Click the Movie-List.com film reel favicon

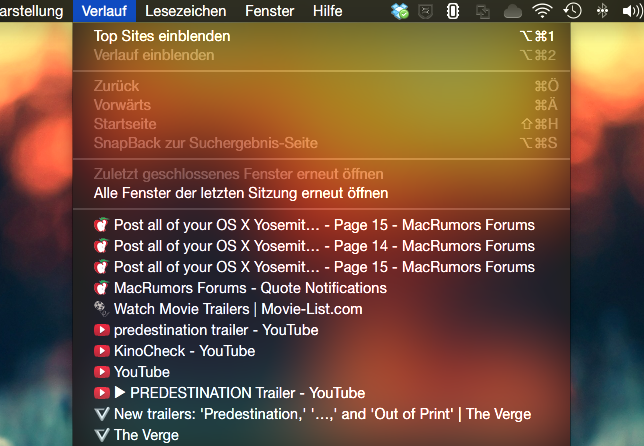[101, 309]
